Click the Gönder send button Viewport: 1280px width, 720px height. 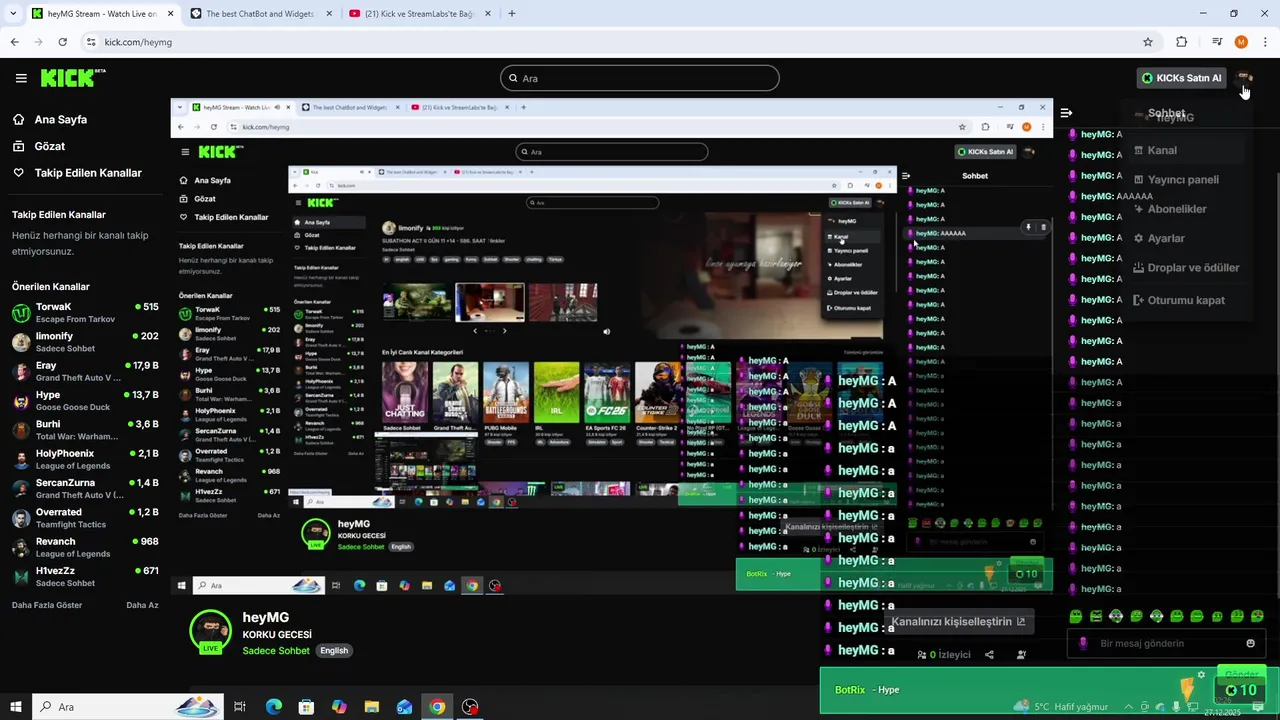[1241, 674]
